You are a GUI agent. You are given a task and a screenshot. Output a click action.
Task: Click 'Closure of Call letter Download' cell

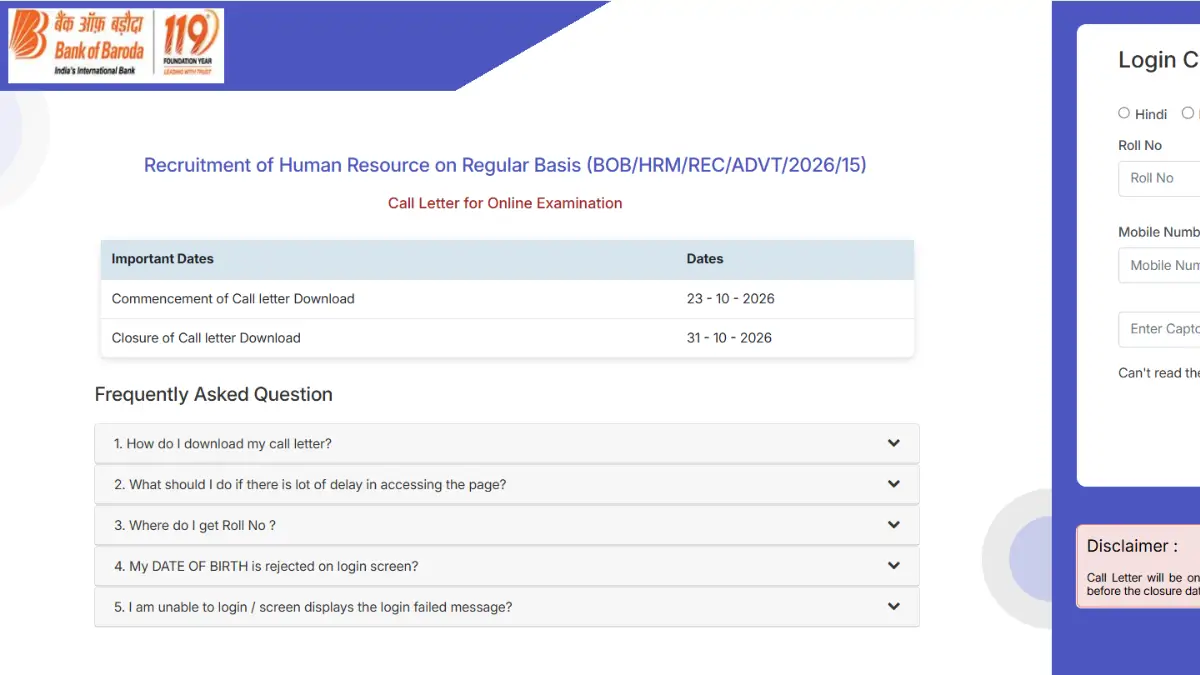tap(206, 338)
